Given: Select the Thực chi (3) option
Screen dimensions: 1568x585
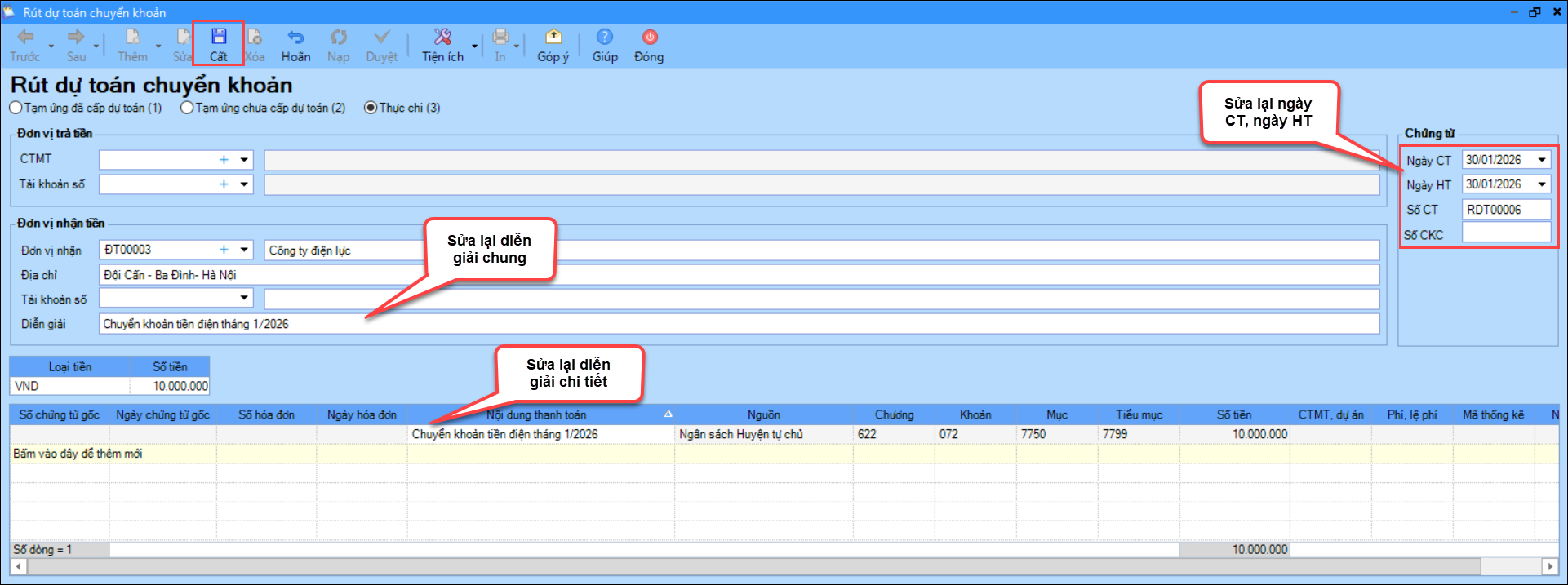Looking at the screenshot, I should click(402, 108).
